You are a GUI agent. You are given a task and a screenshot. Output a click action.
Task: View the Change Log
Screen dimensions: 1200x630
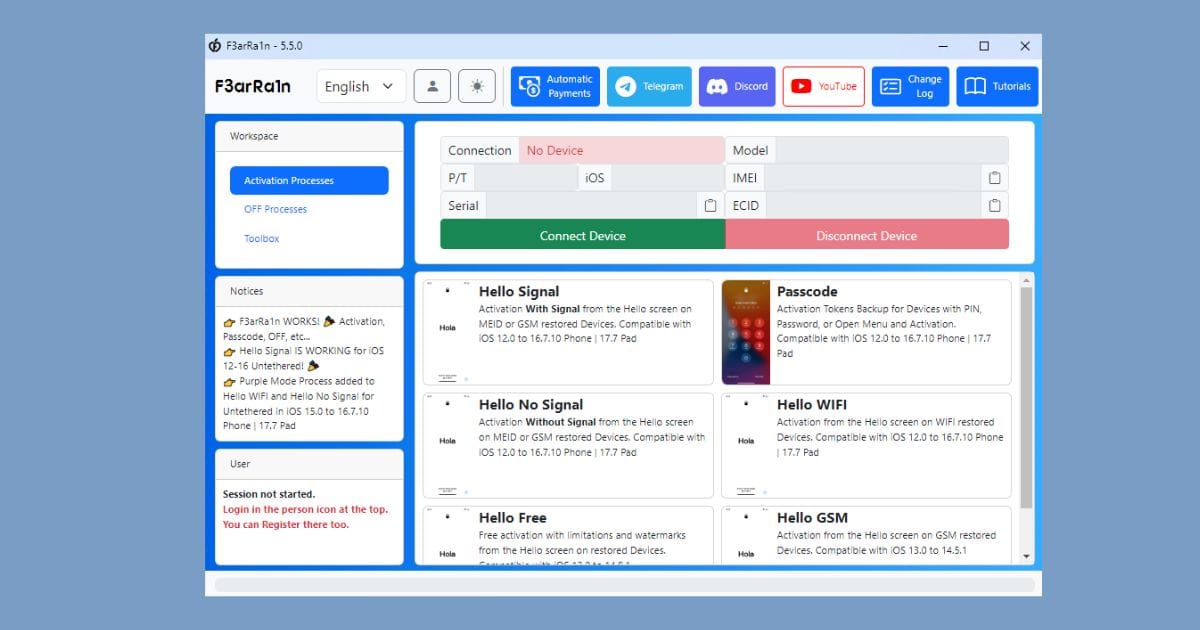[910, 86]
